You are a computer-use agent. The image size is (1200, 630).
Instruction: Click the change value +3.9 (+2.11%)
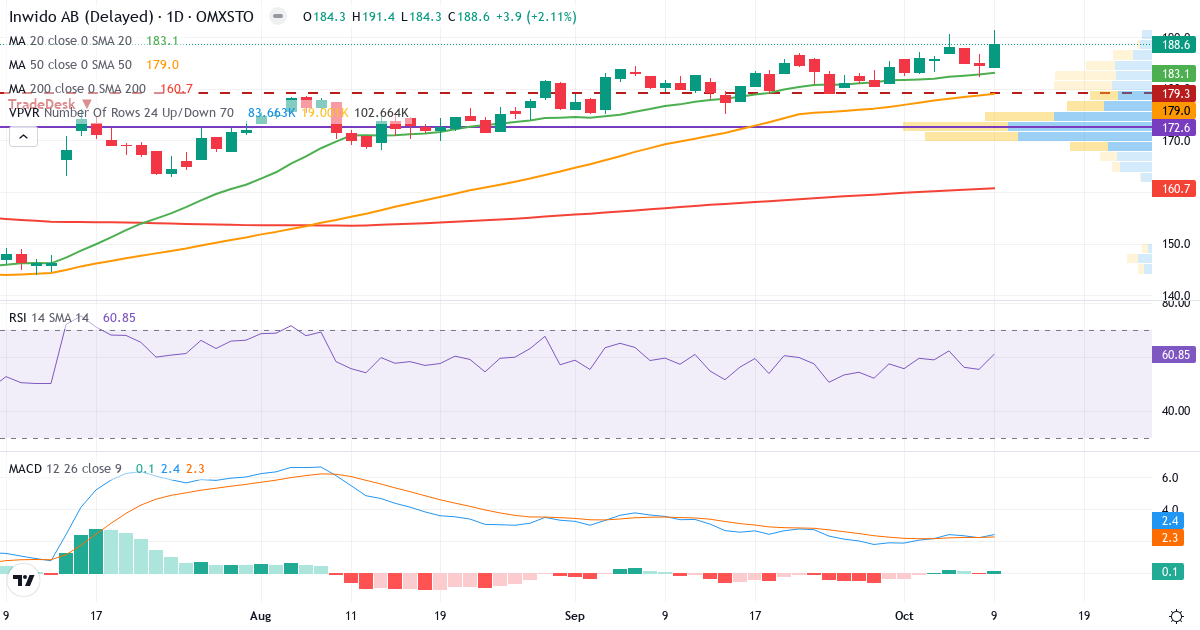pos(535,17)
